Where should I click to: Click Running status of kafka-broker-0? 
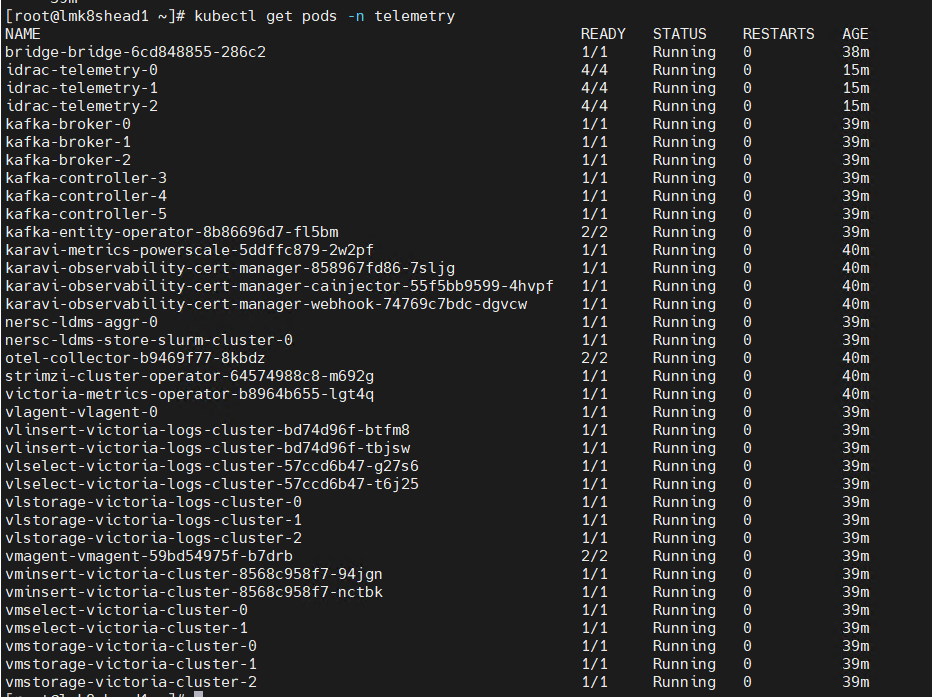coord(684,124)
